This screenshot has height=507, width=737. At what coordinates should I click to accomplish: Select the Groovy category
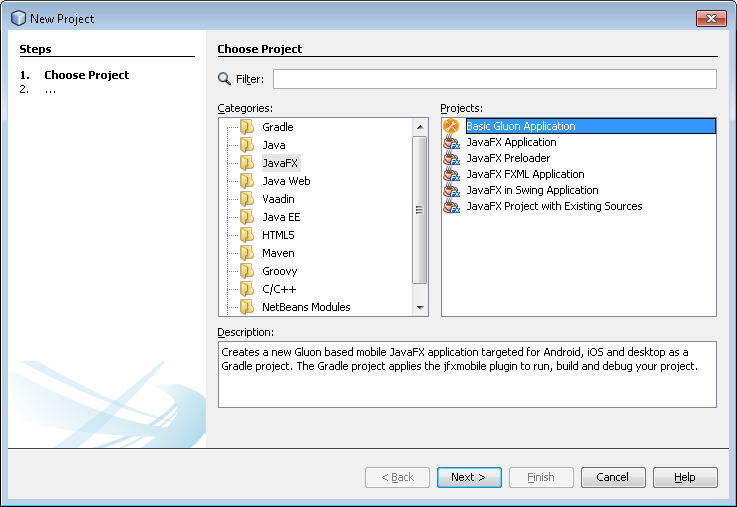click(x=280, y=271)
